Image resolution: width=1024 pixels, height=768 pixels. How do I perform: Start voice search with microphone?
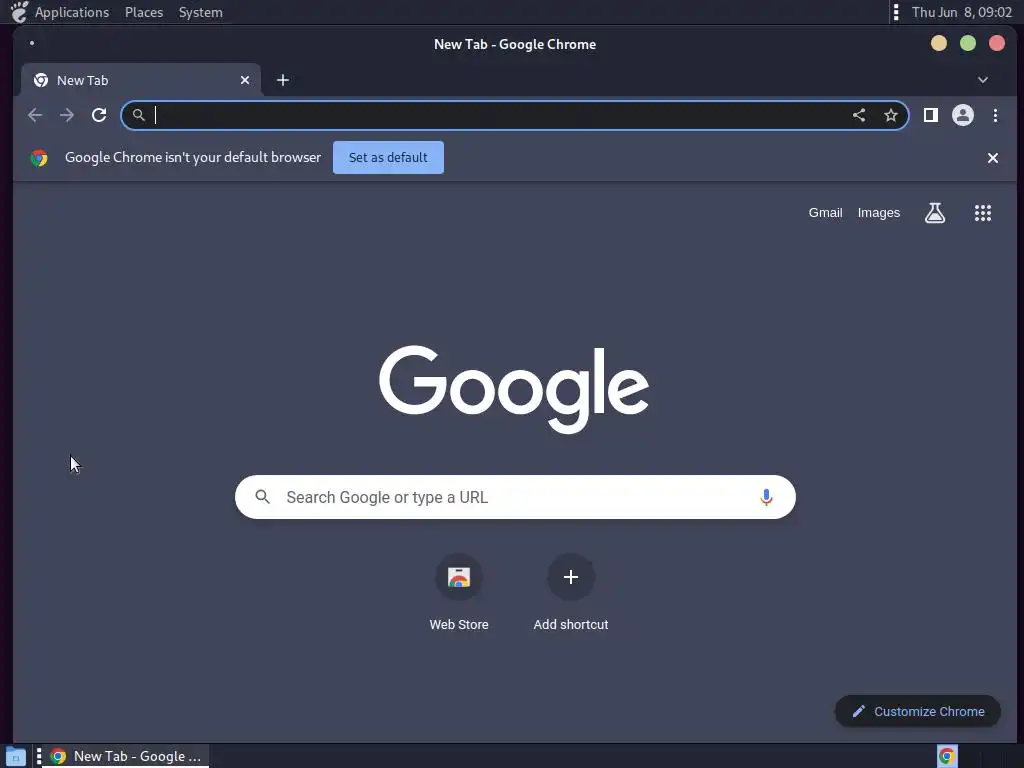pos(766,497)
